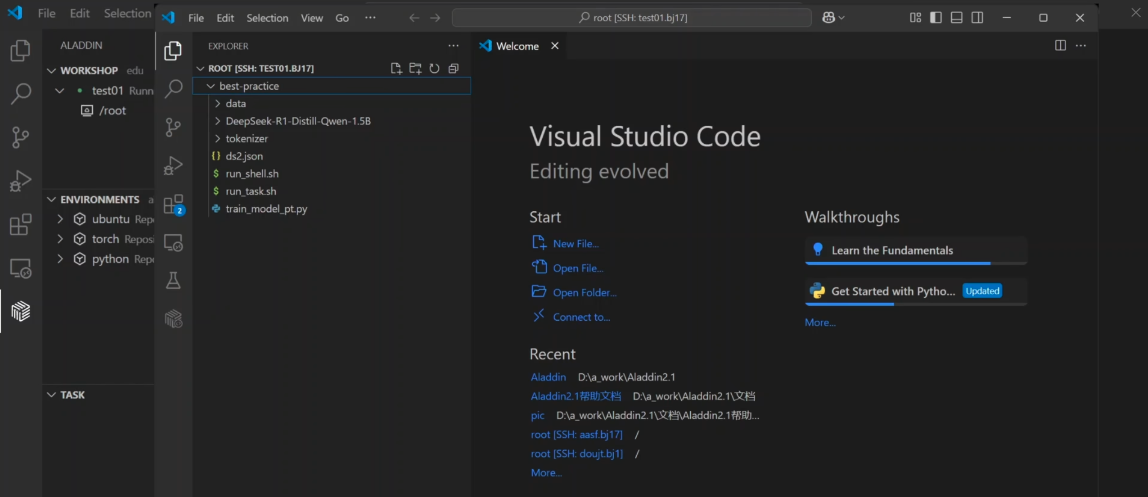Open Extensions view with badge 2

[x=174, y=204]
